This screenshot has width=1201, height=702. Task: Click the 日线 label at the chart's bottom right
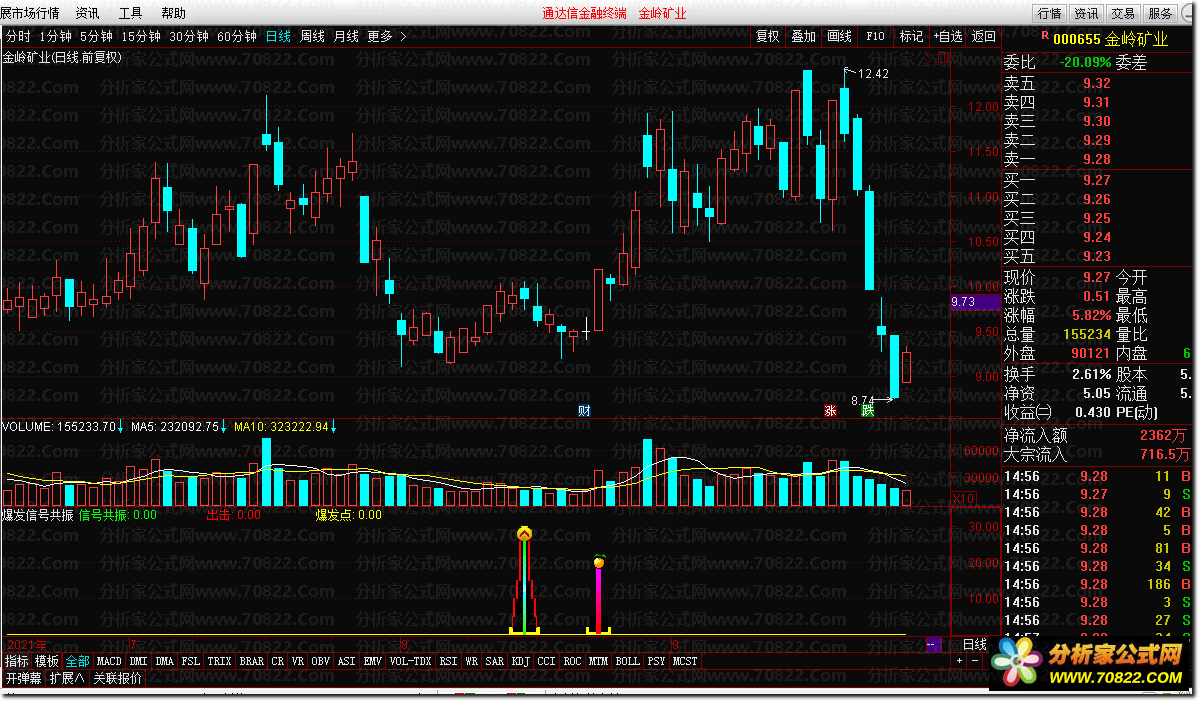pyautogui.click(x=975, y=644)
